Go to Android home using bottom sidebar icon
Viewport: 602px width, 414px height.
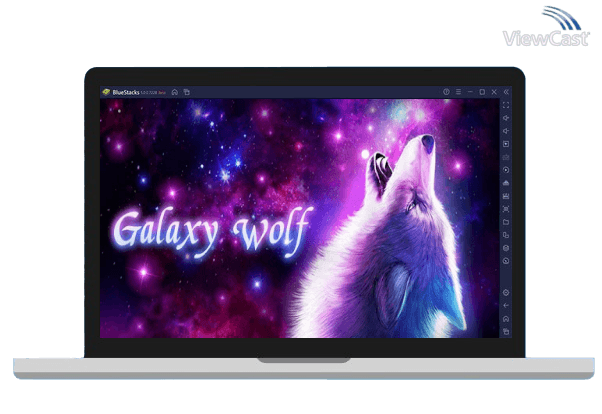click(x=506, y=319)
